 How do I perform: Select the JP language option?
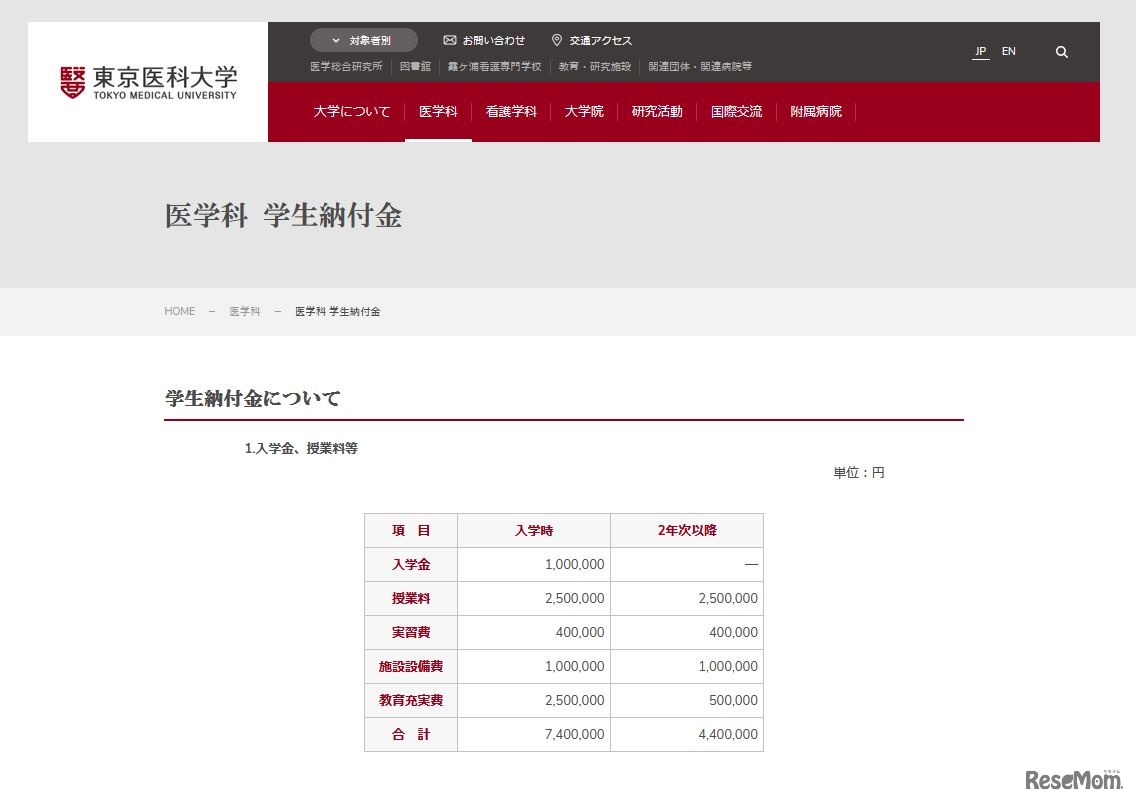tap(980, 51)
